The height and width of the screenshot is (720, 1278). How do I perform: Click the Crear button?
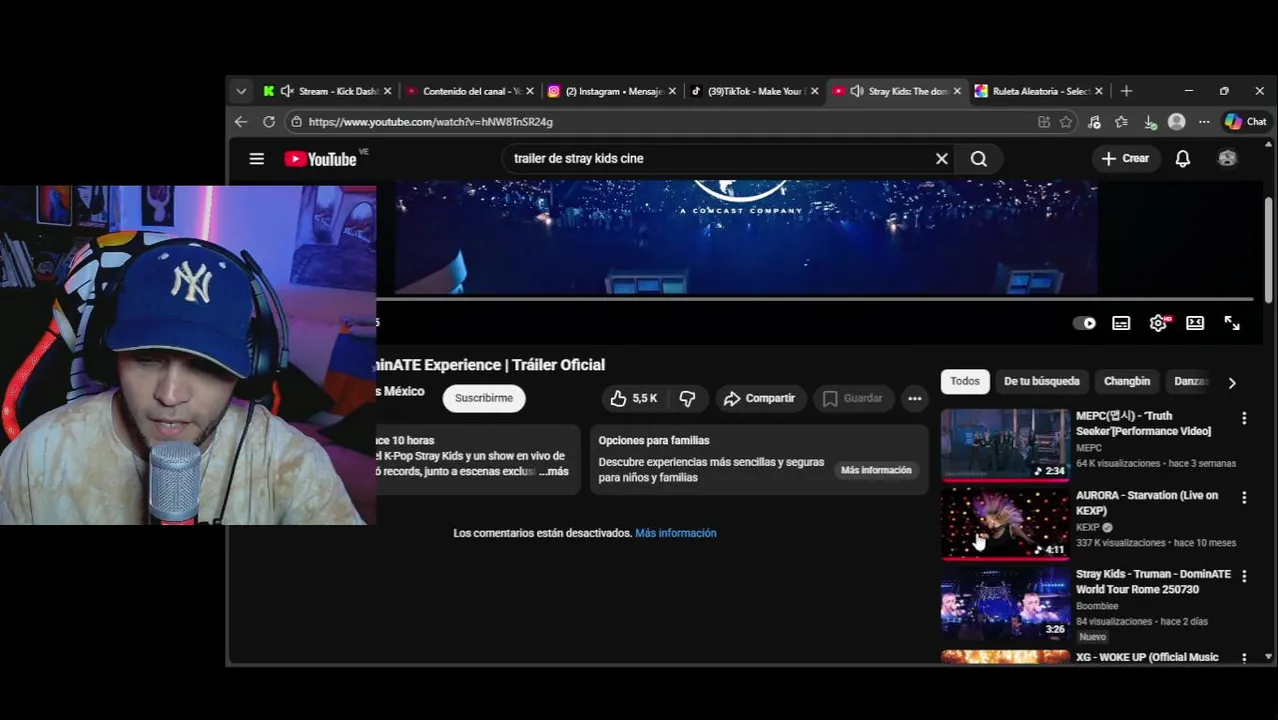[x=1126, y=159]
